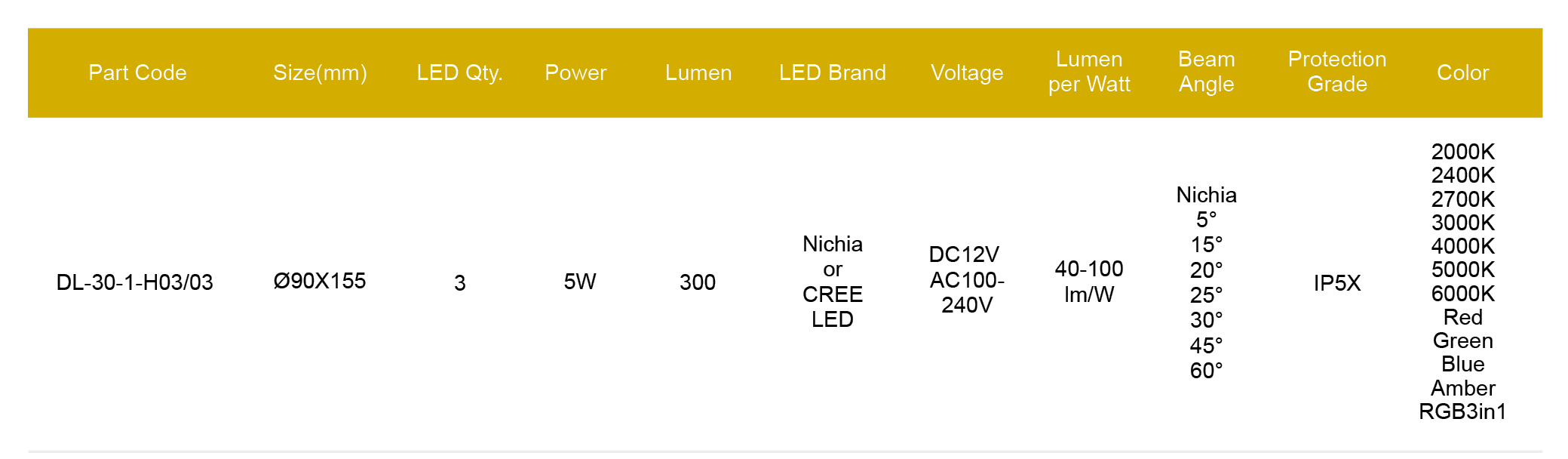Click the LED Brand column header
This screenshot has height=459, width=1568.
point(832,72)
